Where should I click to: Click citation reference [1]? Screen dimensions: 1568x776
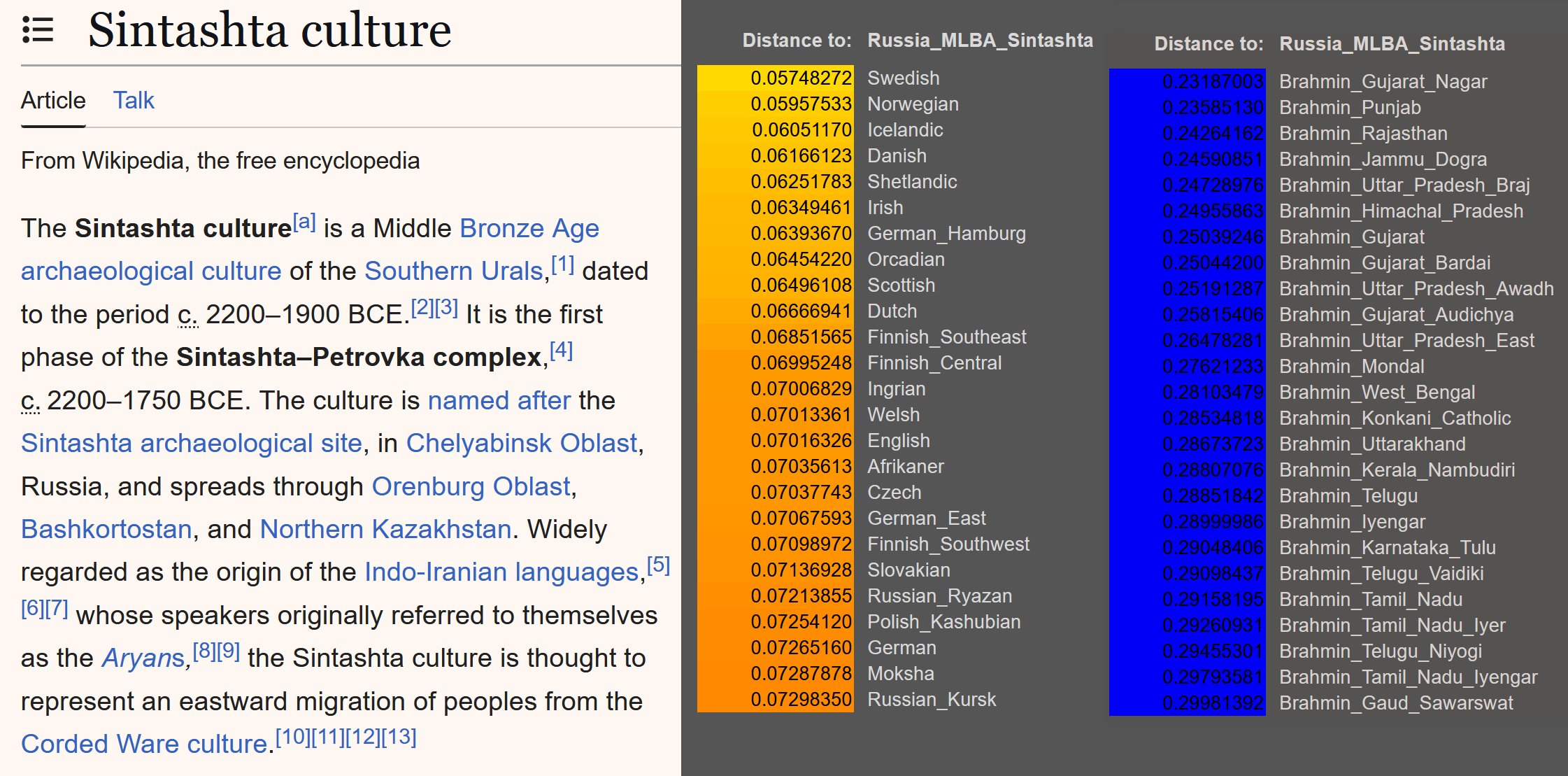[x=563, y=264]
